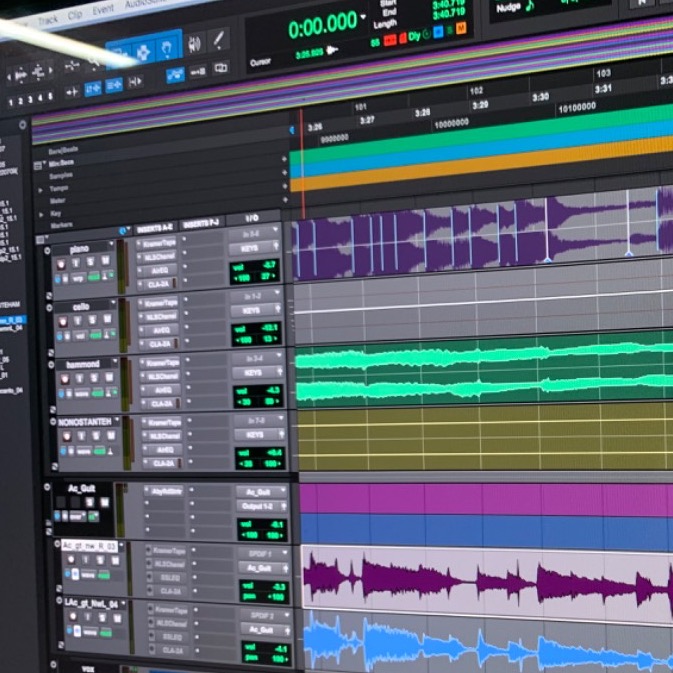Solo the hammond track
Screen dimensions: 673x673
(96, 379)
